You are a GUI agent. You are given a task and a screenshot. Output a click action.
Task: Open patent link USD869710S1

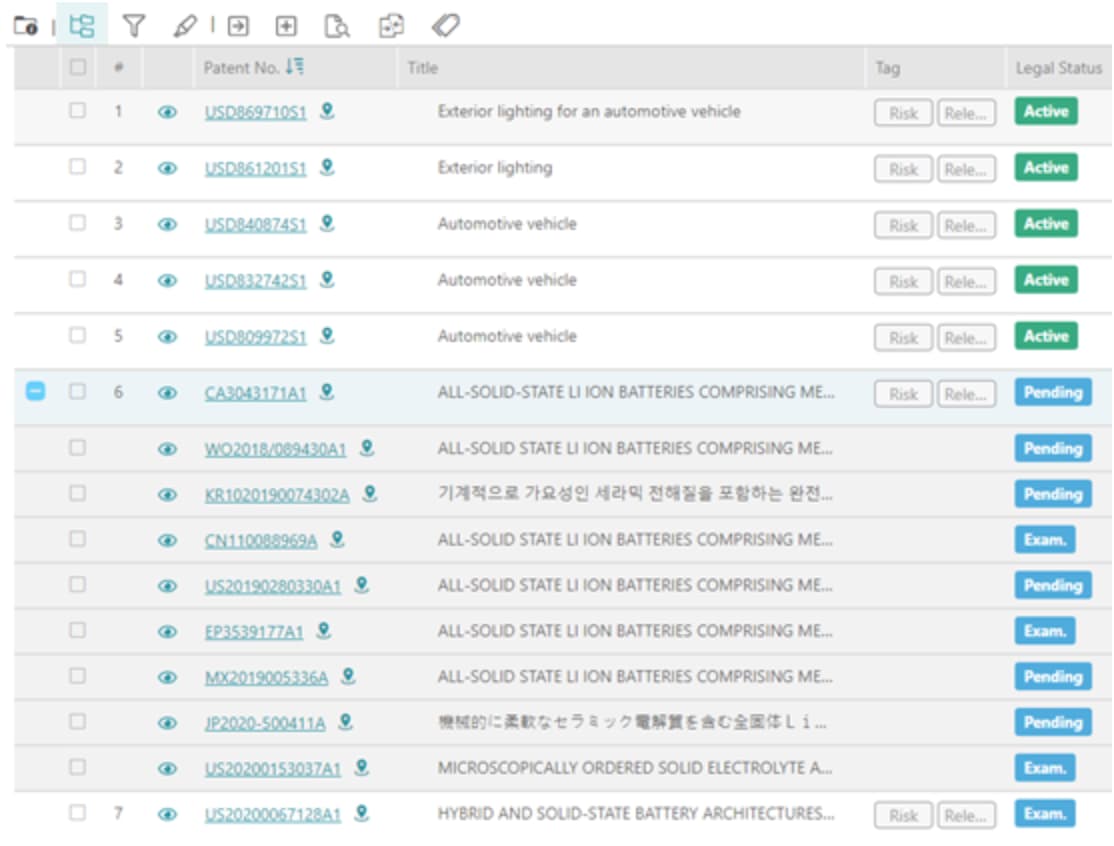(255, 112)
